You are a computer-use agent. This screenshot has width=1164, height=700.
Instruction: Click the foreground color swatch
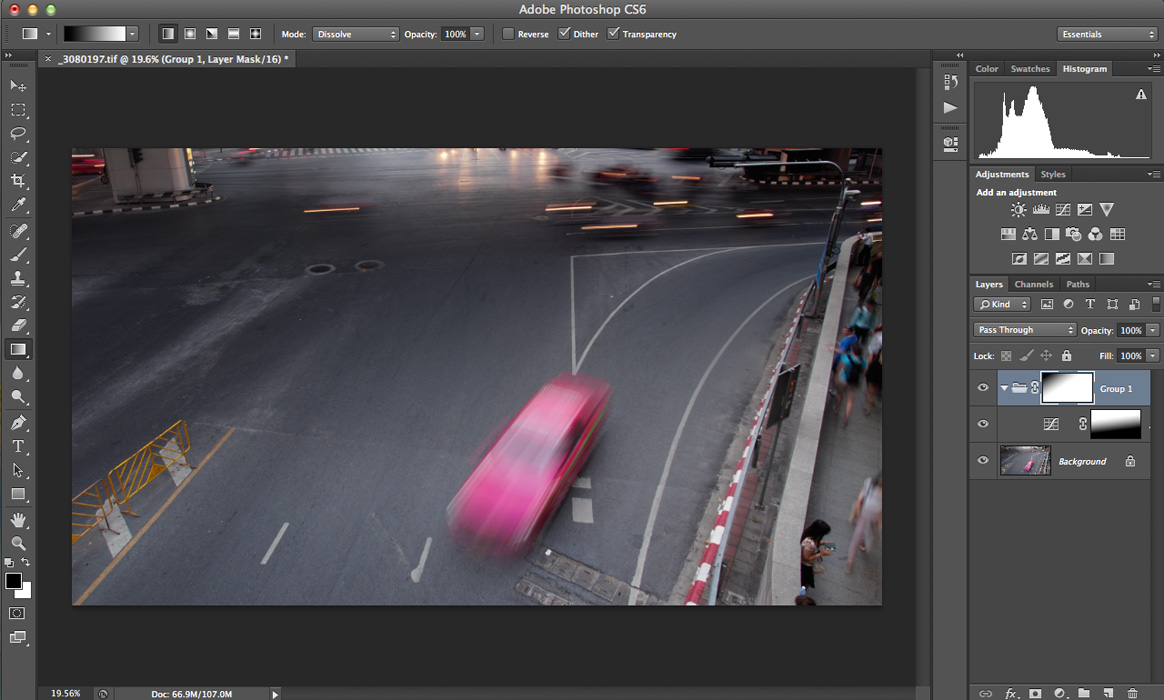click(14, 581)
